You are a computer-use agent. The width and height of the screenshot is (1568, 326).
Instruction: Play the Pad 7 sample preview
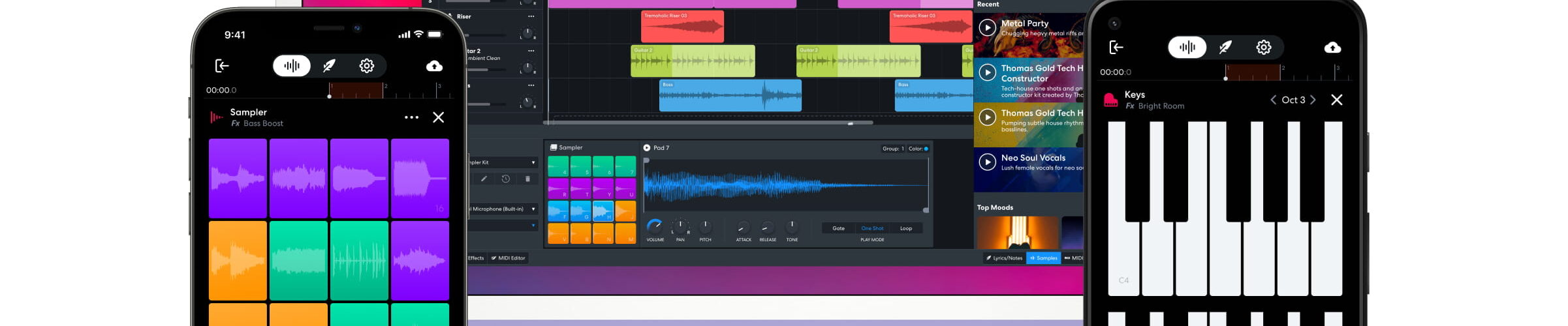coord(646,148)
